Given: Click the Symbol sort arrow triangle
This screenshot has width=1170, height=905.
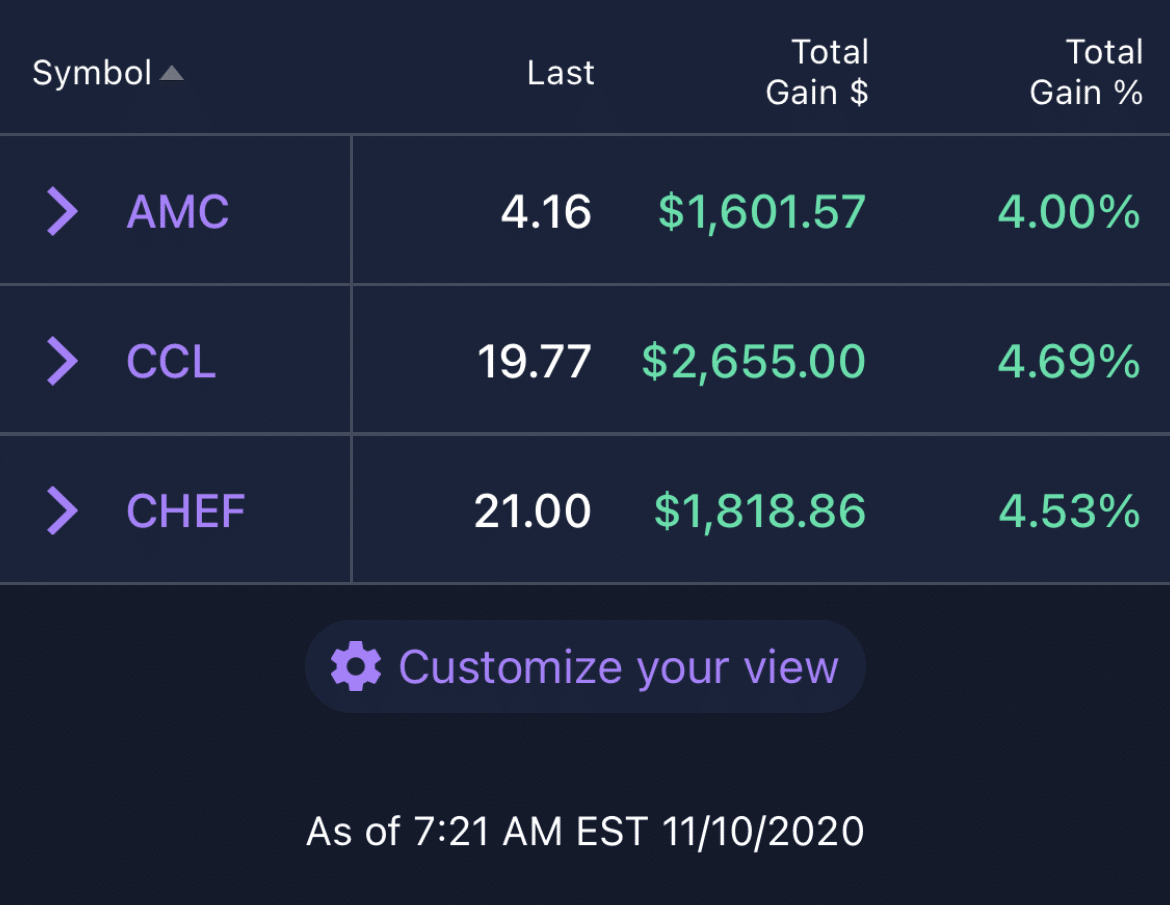Looking at the screenshot, I should click(x=172, y=73).
